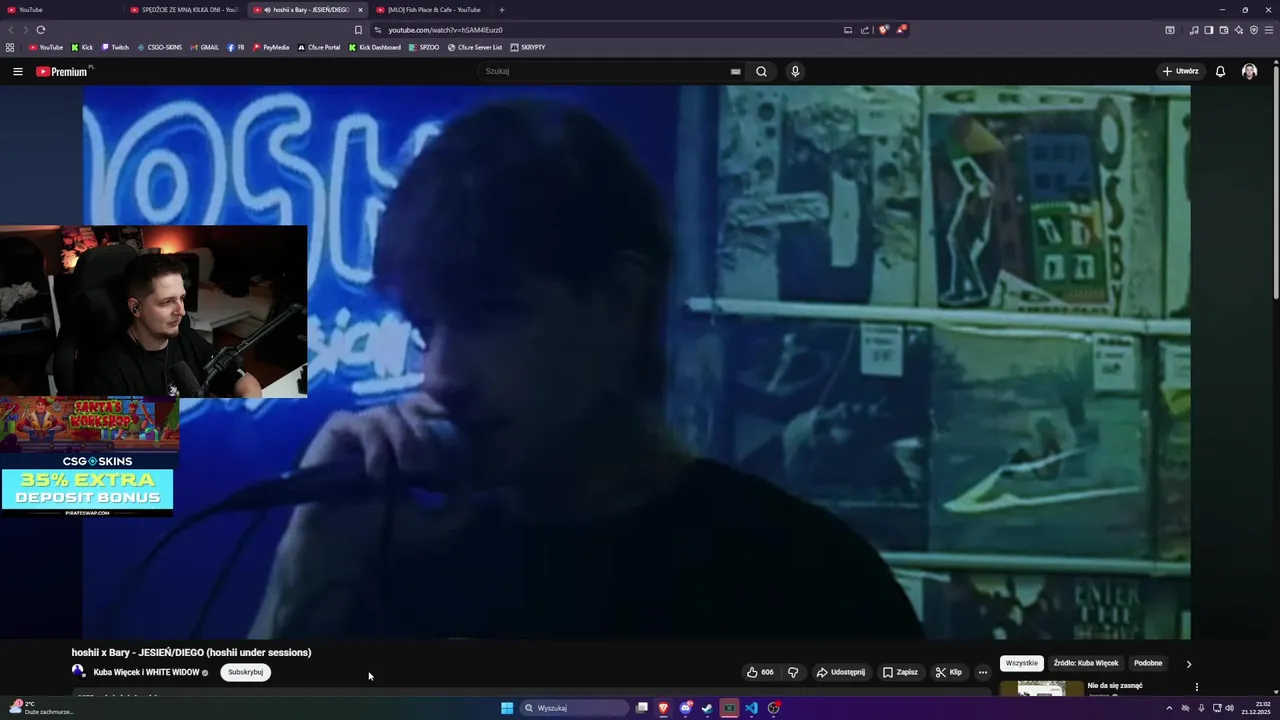
Task: Open the YouTube notifications bell
Action: click(1220, 71)
